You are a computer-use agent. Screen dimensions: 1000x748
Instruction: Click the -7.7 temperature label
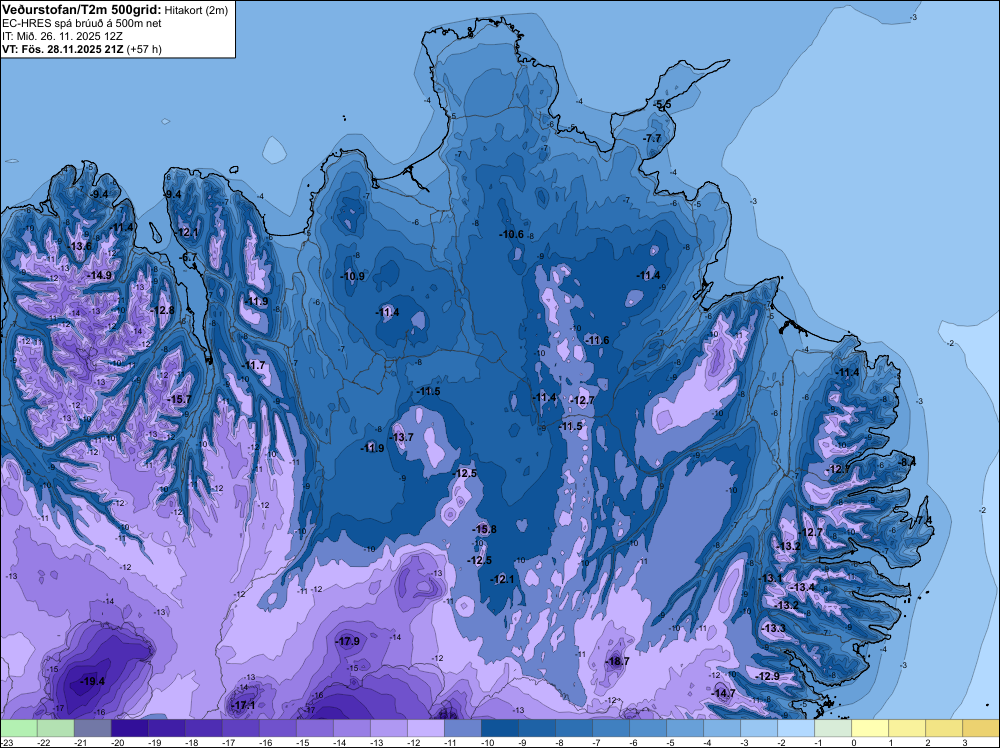click(652, 138)
